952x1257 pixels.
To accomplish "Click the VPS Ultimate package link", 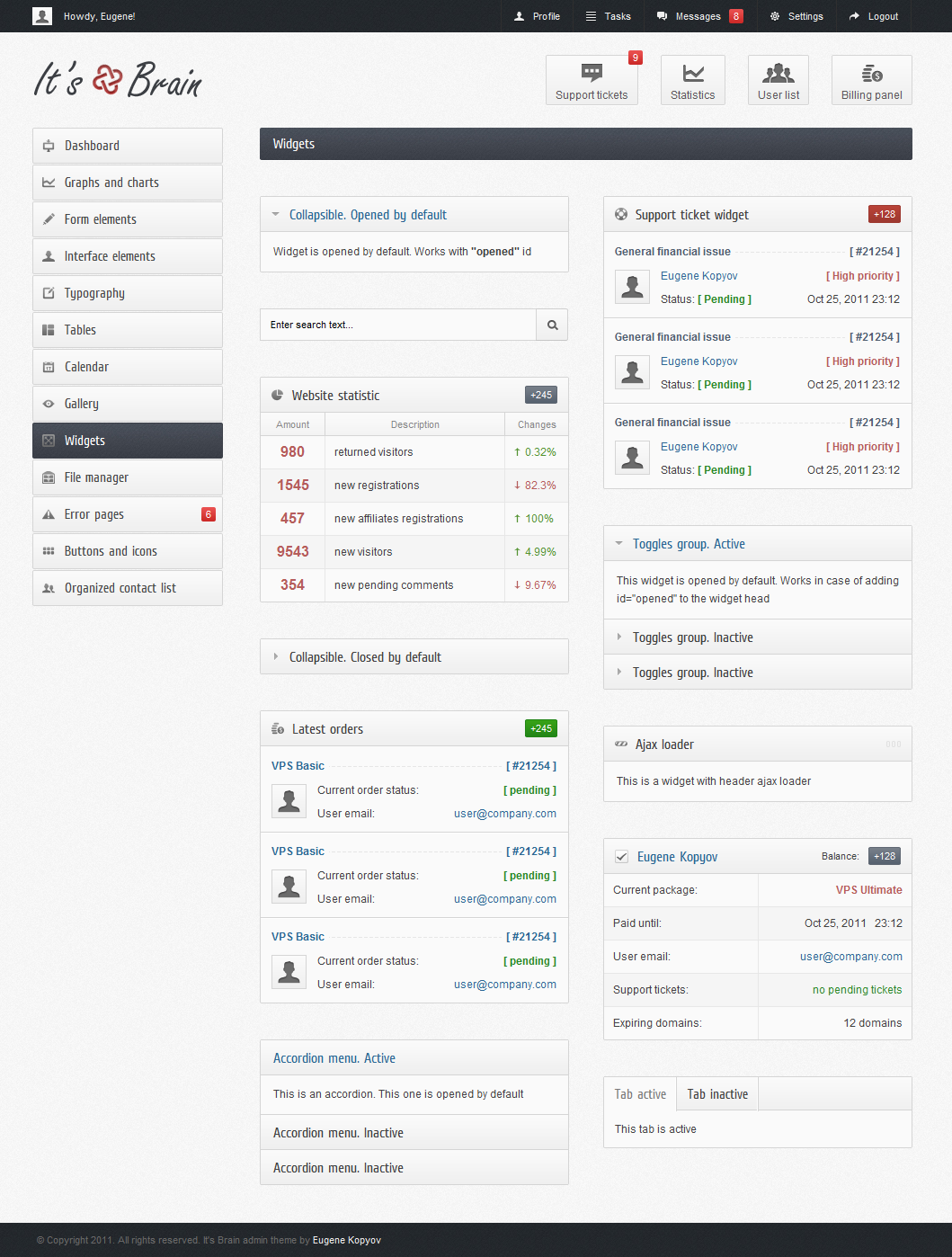I will (x=869, y=890).
